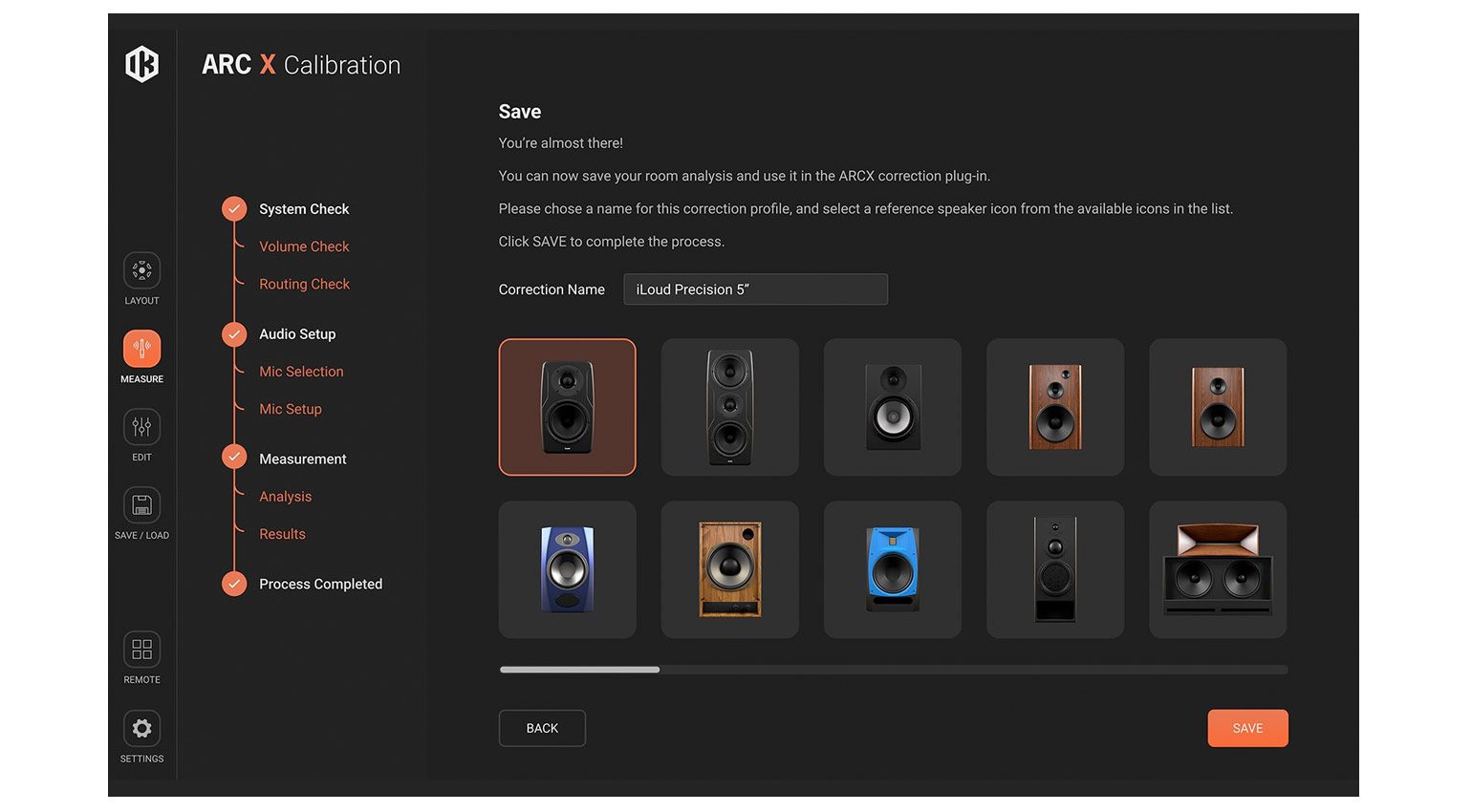Select the horn-loaded dual woofer speaker icon

coord(1218,569)
